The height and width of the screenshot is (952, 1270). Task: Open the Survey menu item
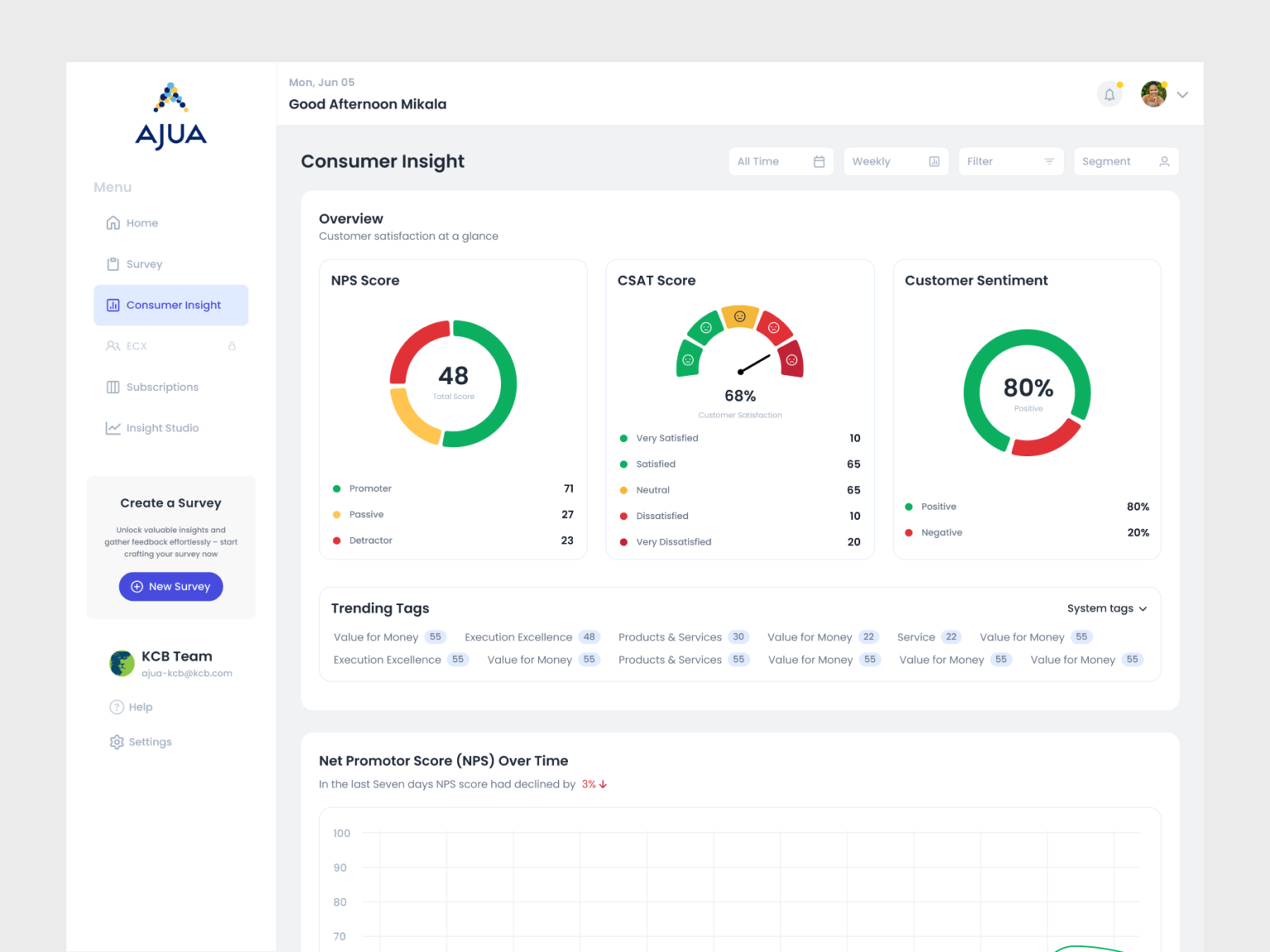click(144, 264)
